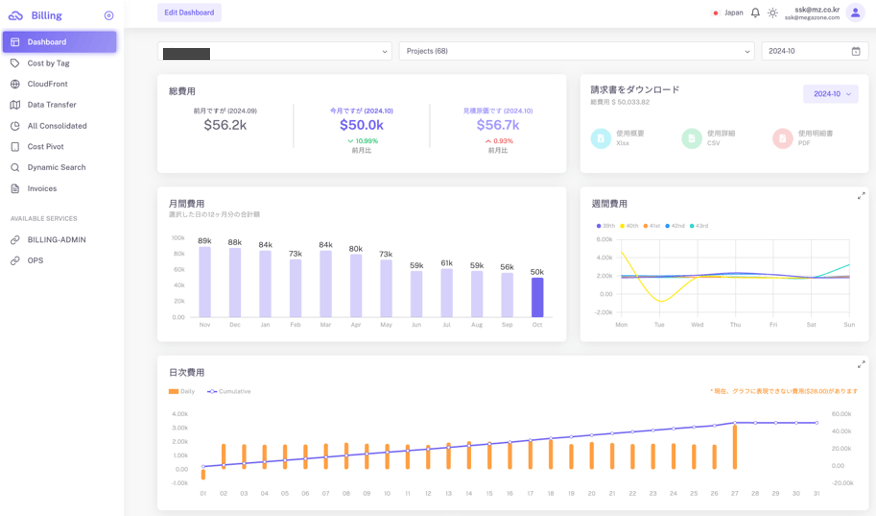
Task: Download the CSV usage detail file
Action: [x=692, y=138]
